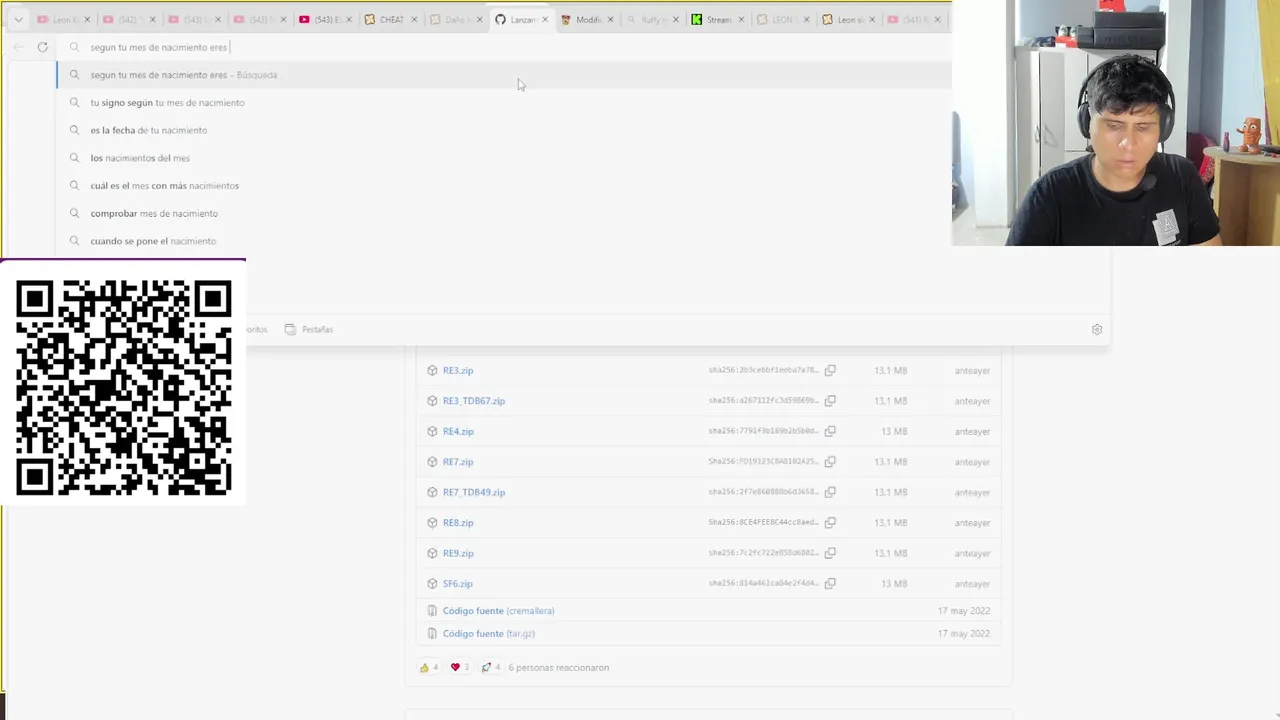Screen dimensions: 1280x720
Task: Reload the page with the refresh icon
Action: coord(42,47)
